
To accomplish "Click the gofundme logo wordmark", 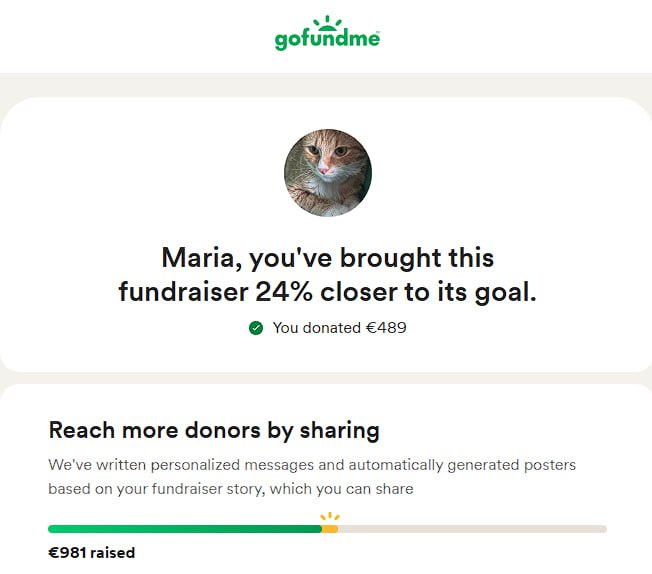I will 327,40.
